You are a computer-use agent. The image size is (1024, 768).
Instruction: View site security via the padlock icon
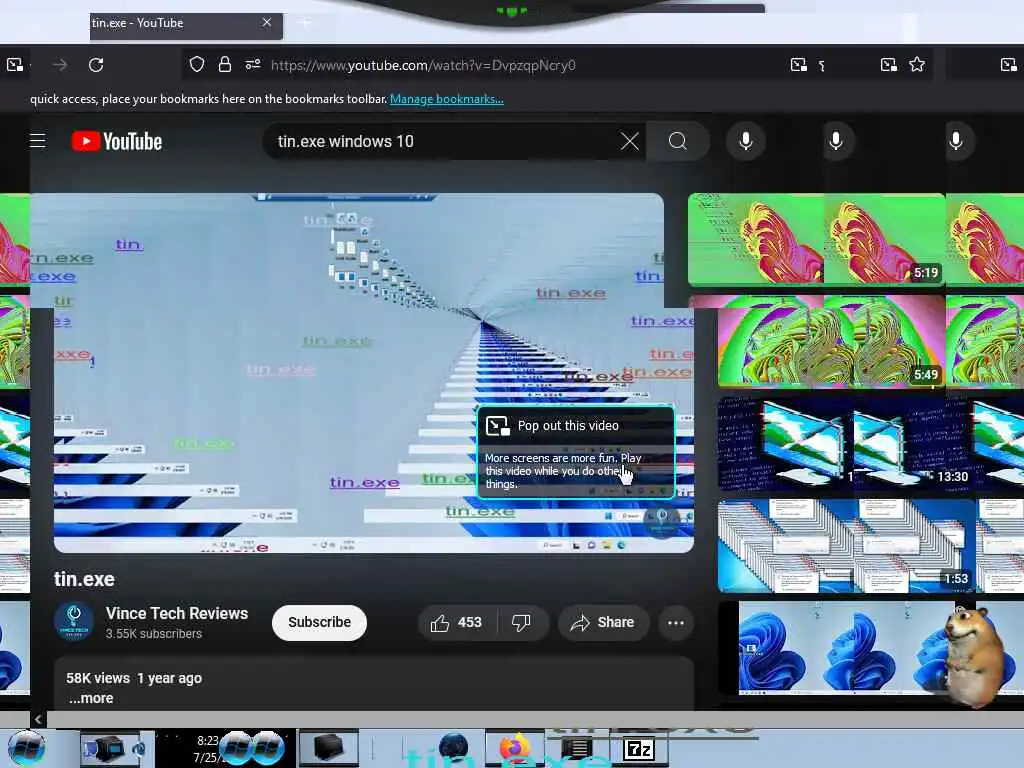coord(225,64)
